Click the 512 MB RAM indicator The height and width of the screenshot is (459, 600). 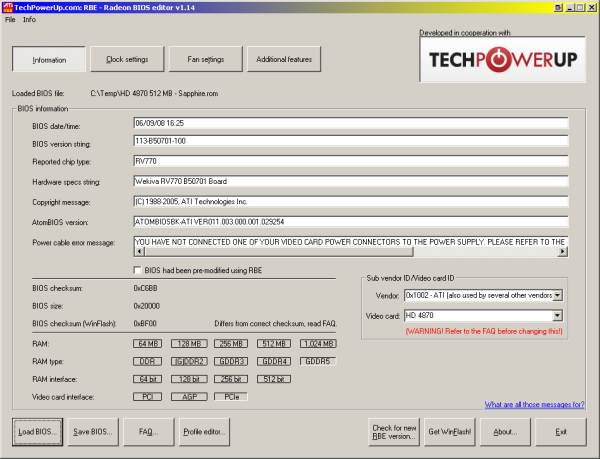(x=274, y=343)
